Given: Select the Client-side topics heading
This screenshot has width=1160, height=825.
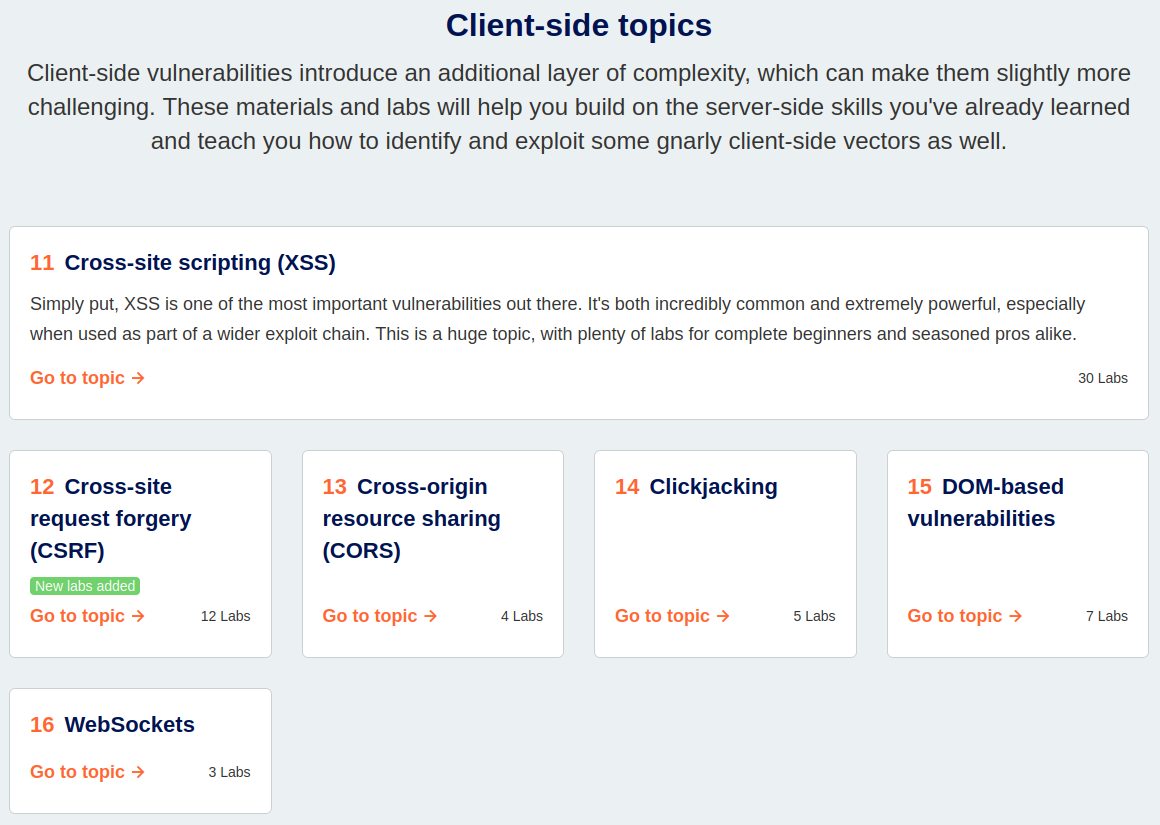Looking at the screenshot, I should pos(580,25).
